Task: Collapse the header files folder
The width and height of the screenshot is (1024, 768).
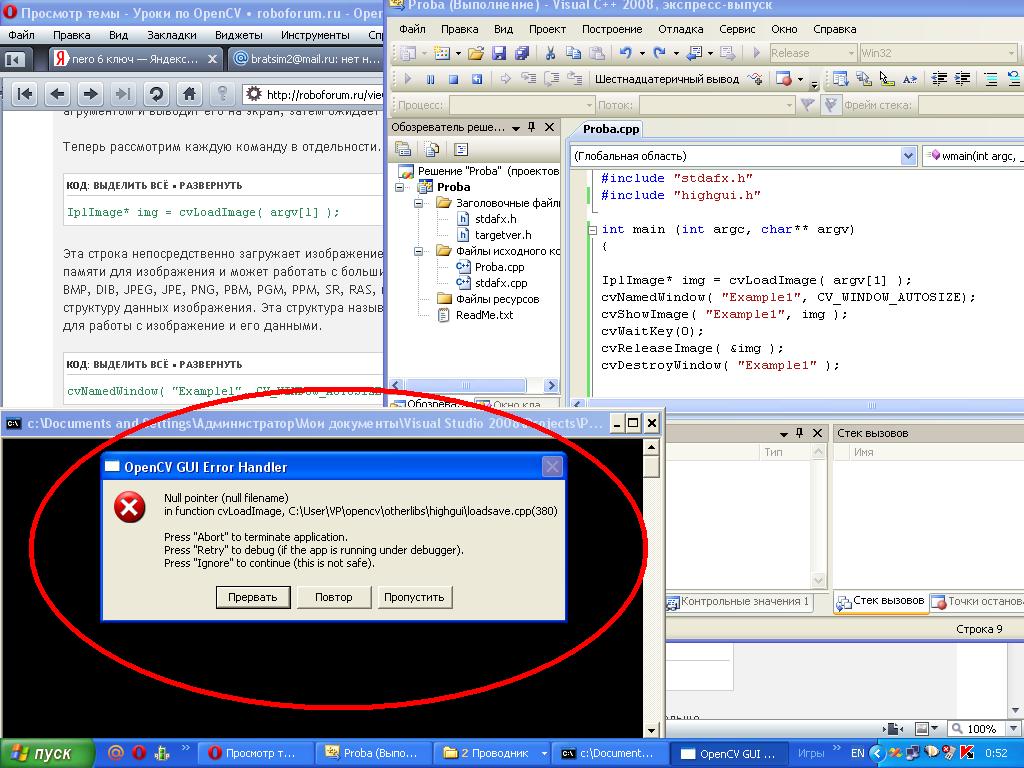Action: pyautogui.click(x=420, y=203)
